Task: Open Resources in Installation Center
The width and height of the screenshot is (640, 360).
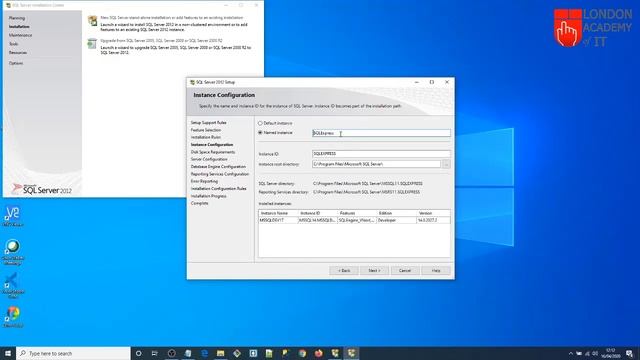Action: point(18,53)
